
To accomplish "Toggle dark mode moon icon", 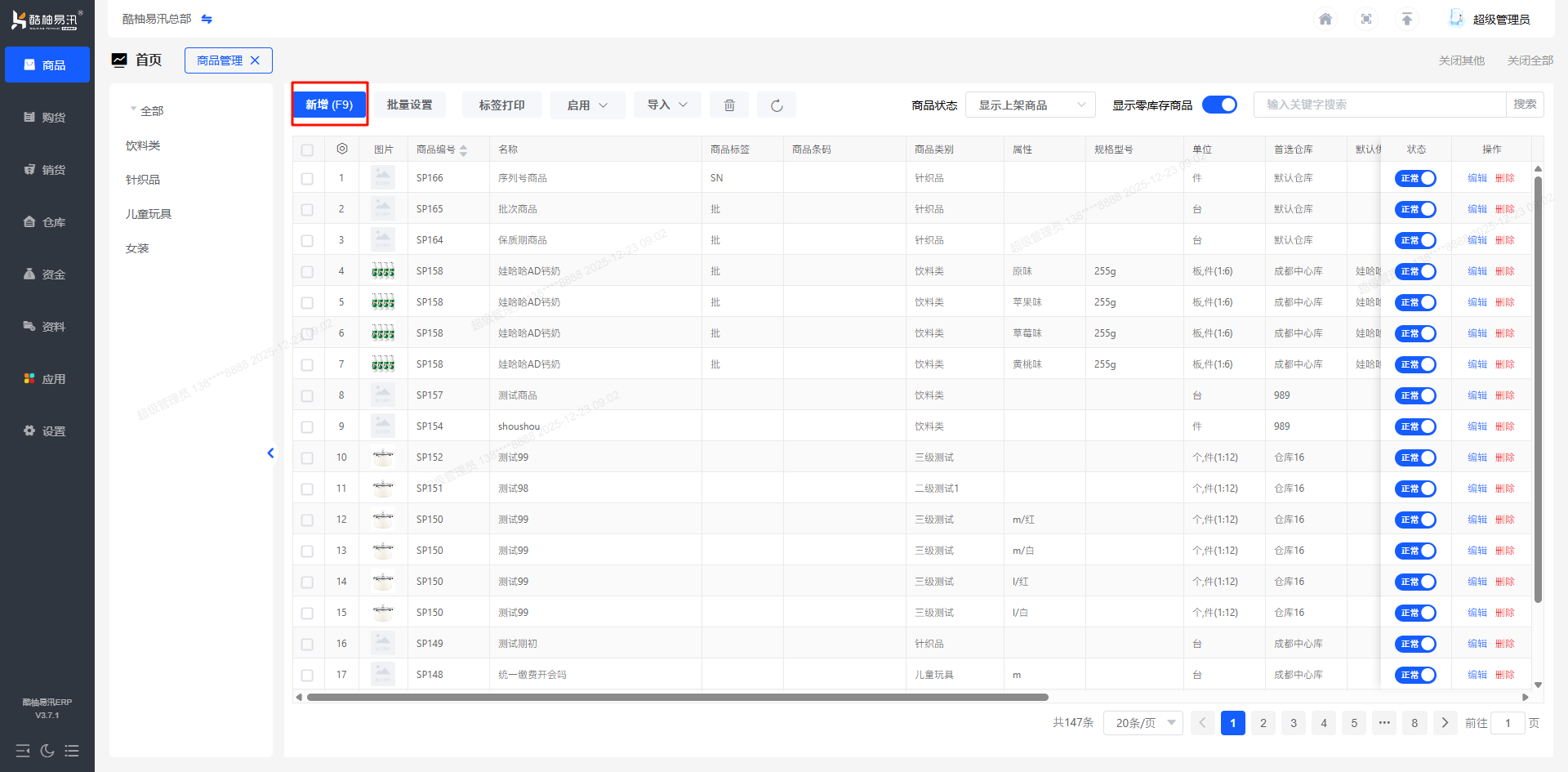I will [47, 751].
